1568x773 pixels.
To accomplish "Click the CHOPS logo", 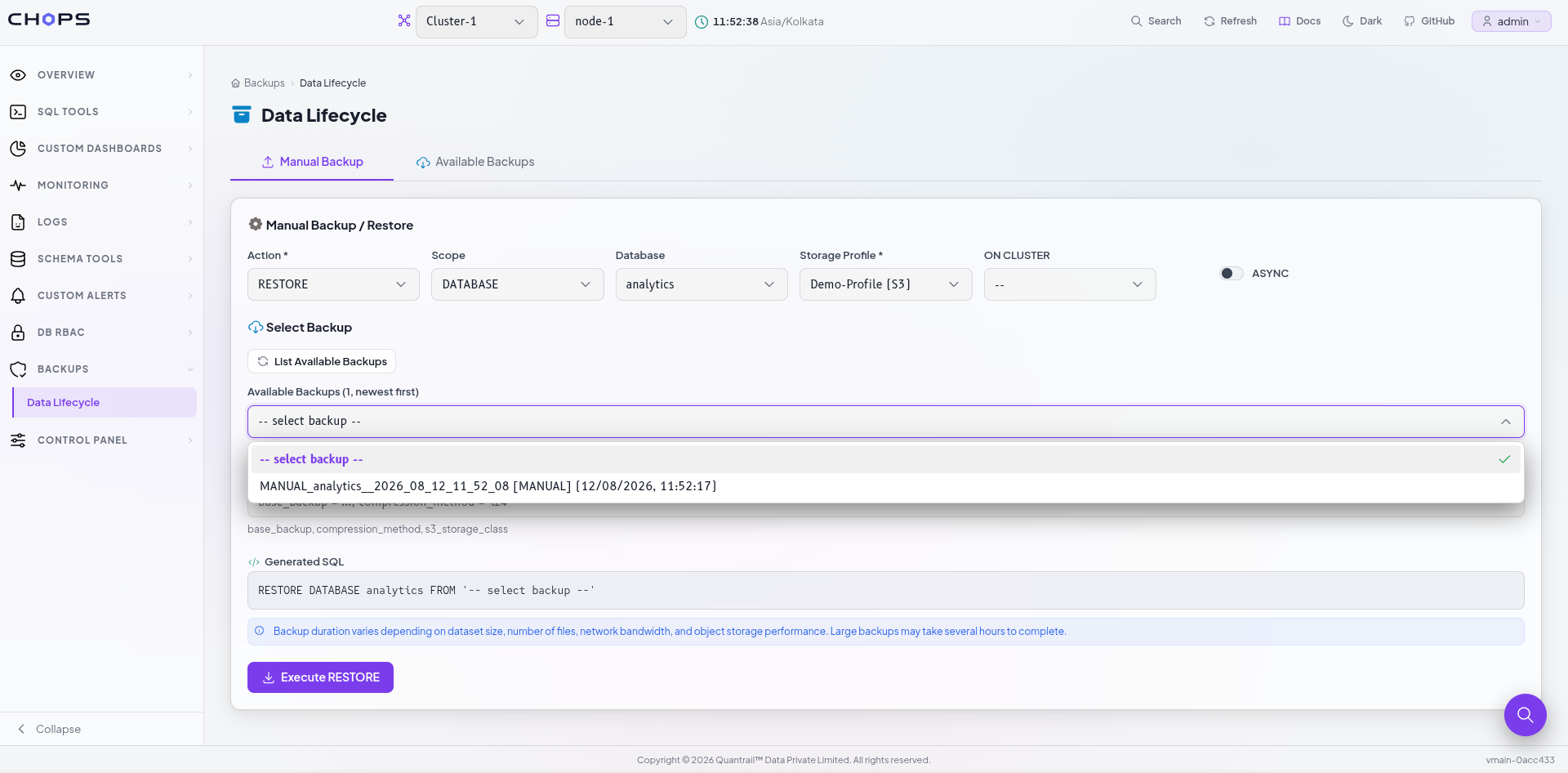I will (x=49, y=20).
